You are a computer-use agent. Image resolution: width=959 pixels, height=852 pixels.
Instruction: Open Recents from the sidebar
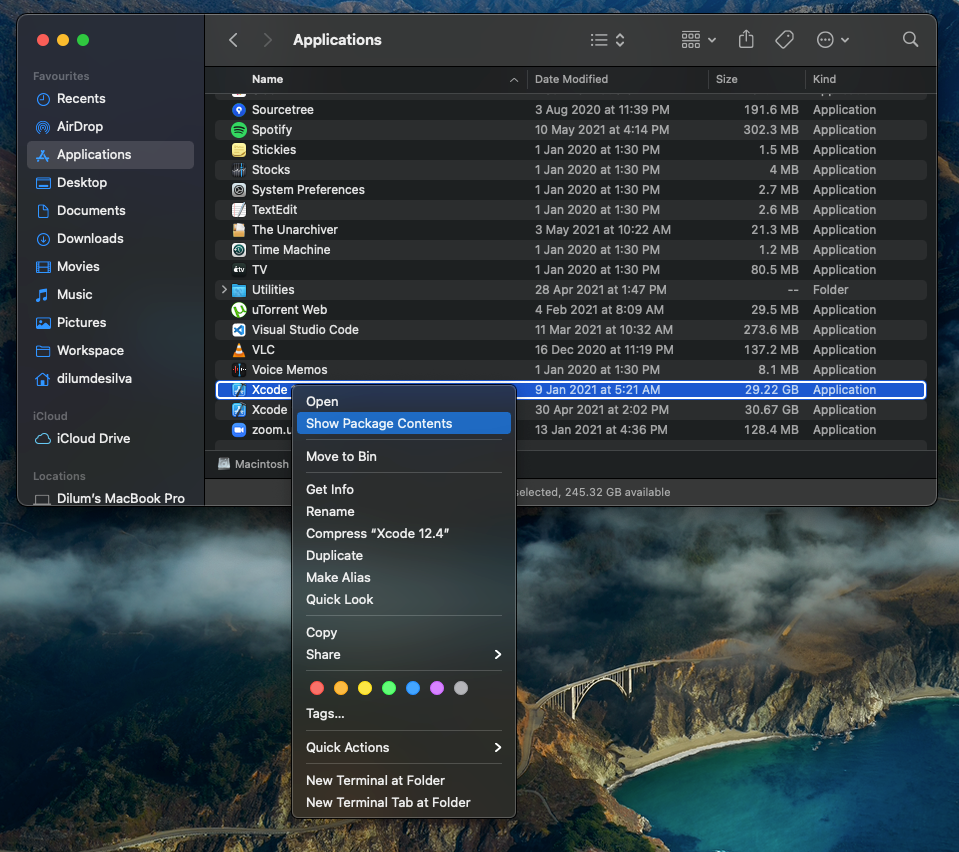click(84, 98)
